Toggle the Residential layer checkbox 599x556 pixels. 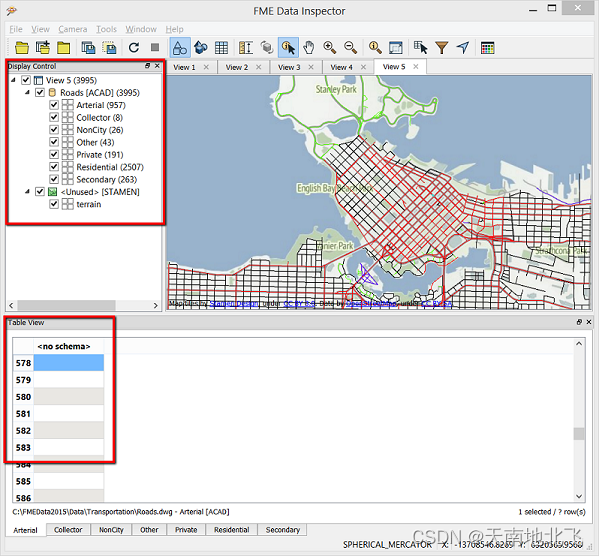54,167
